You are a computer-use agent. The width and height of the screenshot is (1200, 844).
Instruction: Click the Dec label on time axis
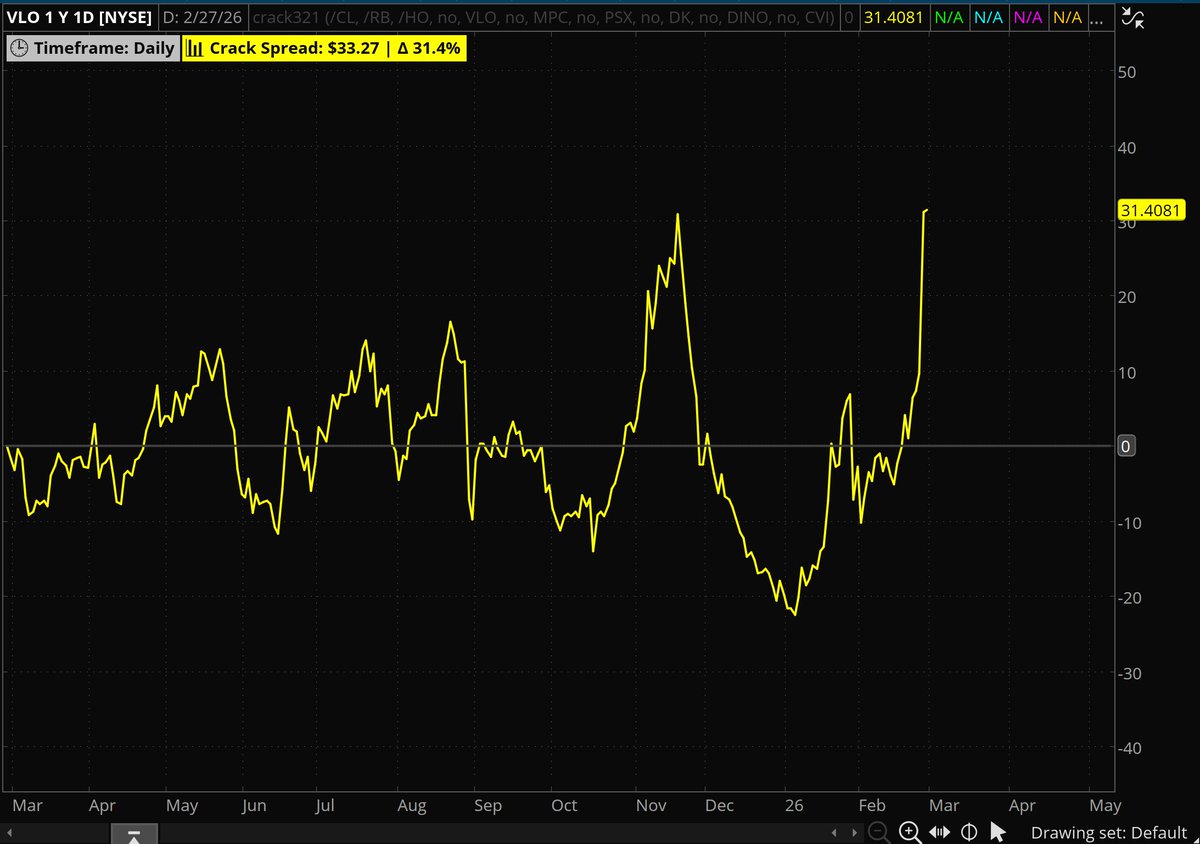click(x=719, y=805)
